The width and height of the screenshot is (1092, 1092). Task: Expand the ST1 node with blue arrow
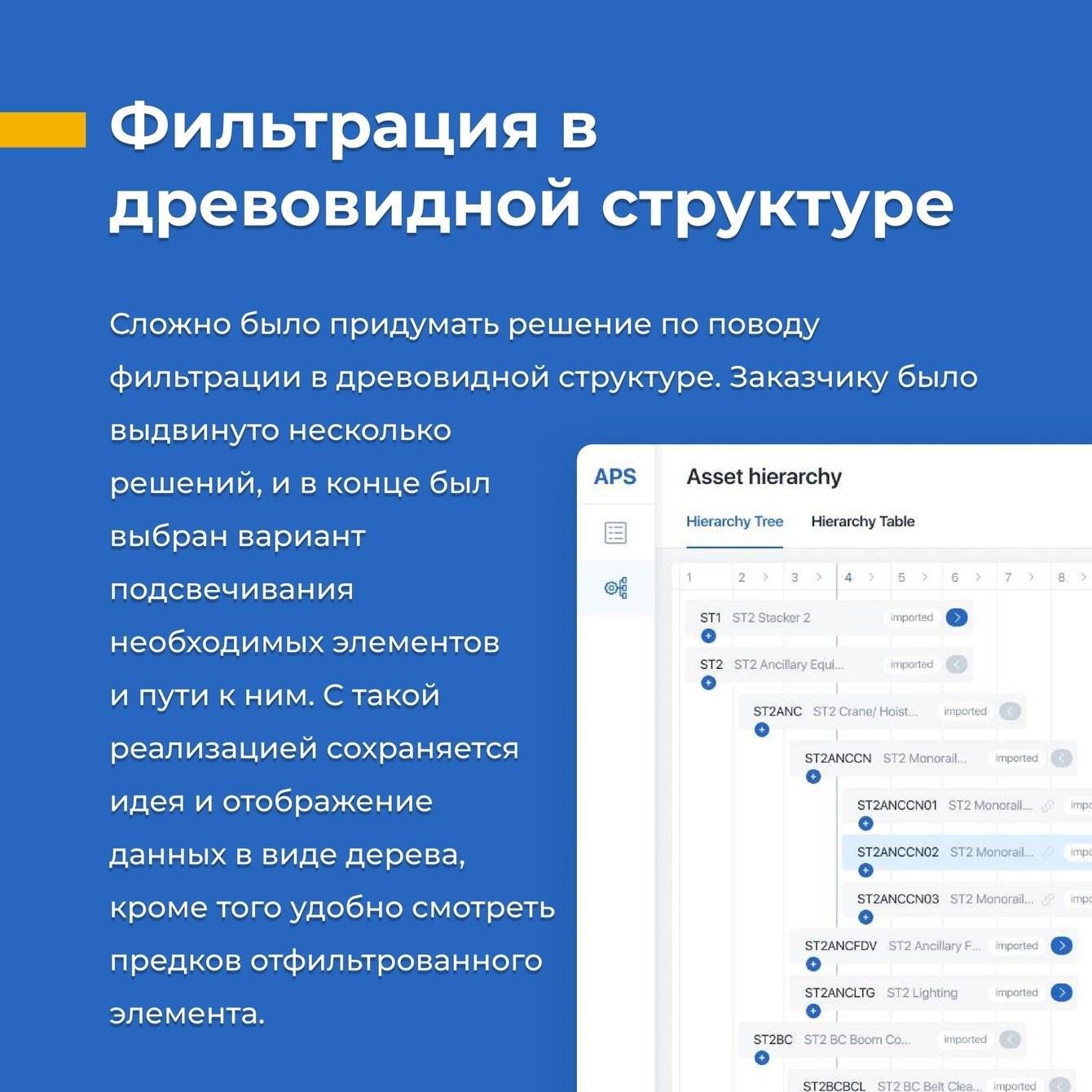point(957,618)
